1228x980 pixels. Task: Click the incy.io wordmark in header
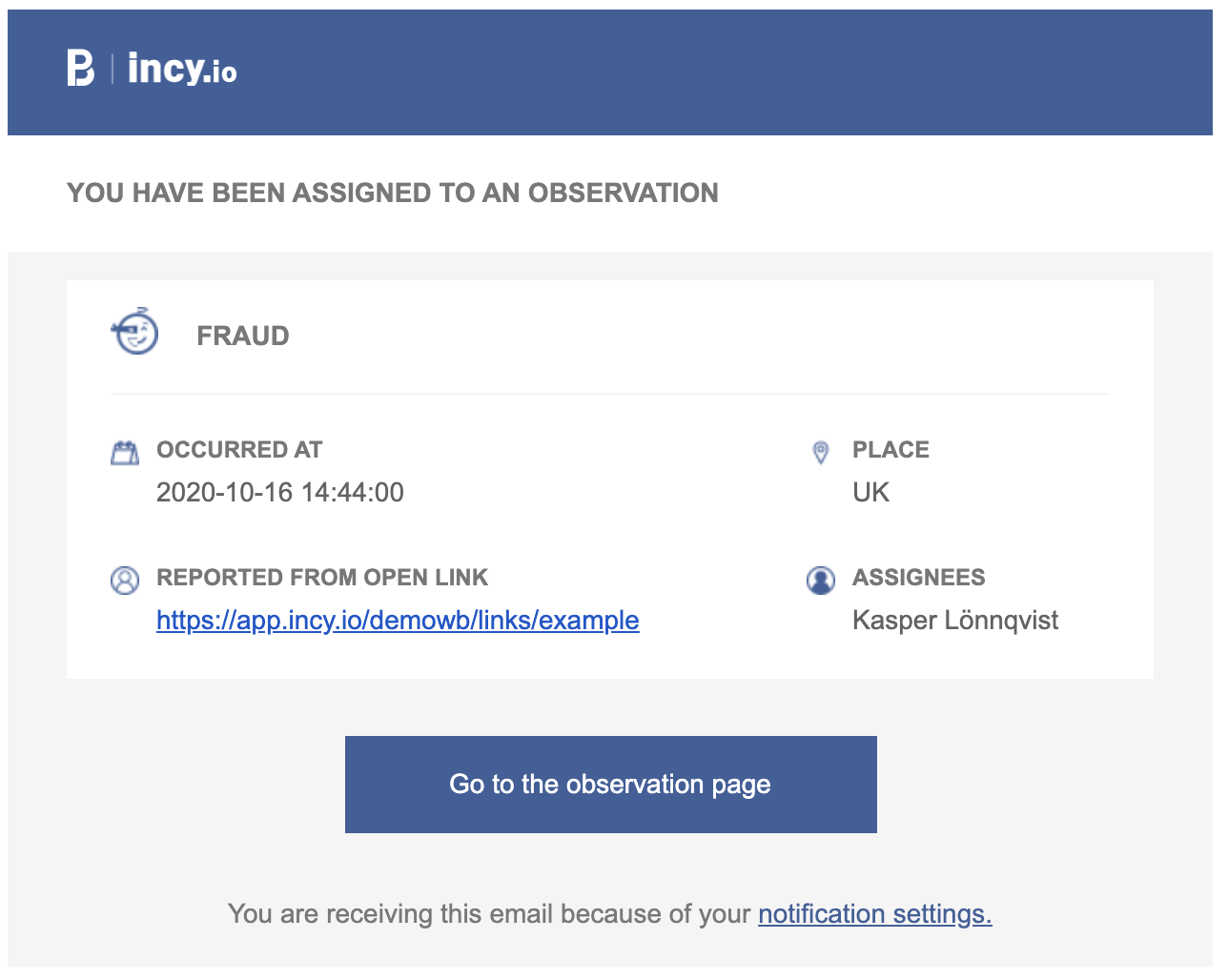pyautogui.click(x=182, y=68)
